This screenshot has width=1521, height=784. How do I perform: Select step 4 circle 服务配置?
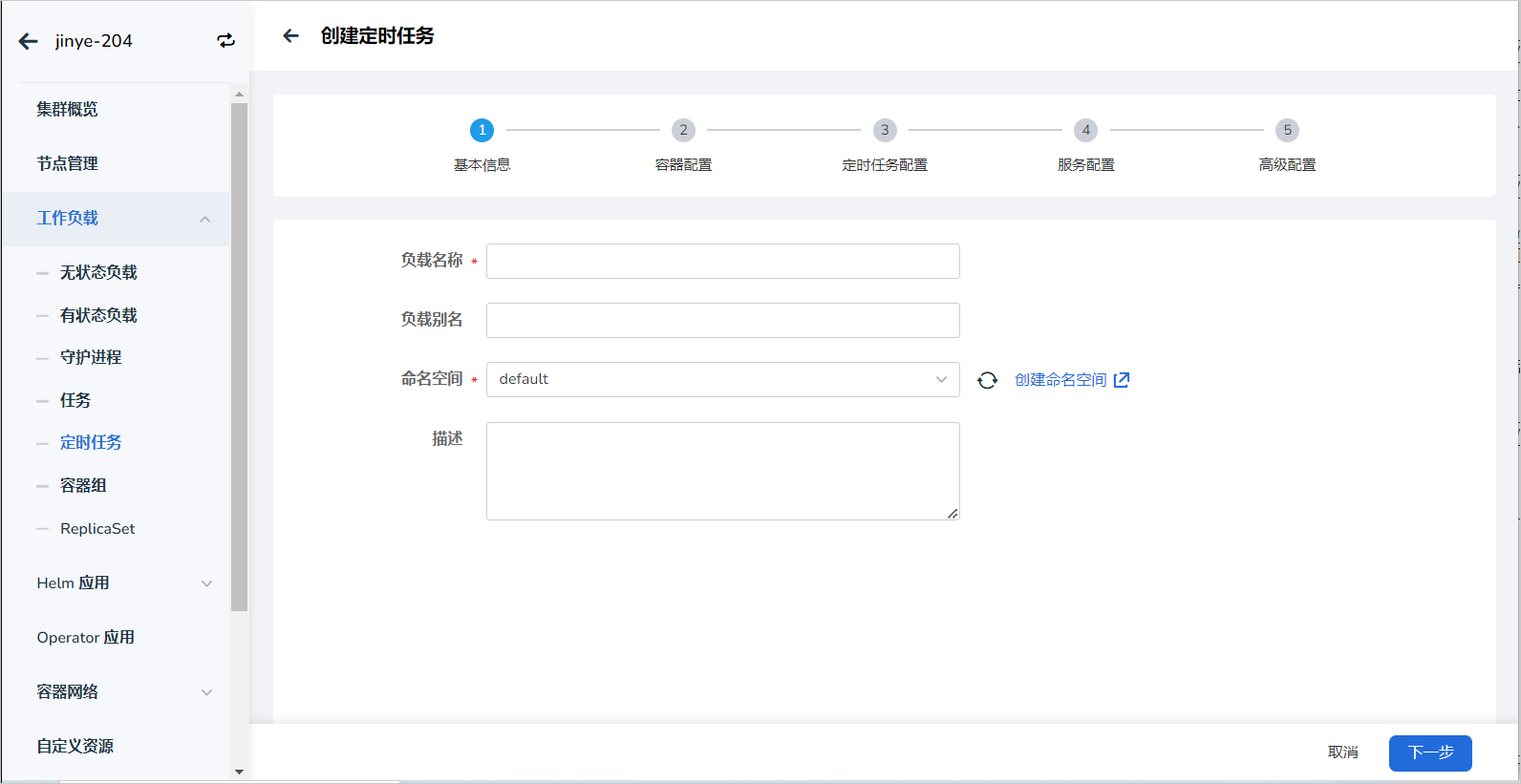click(1085, 130)
